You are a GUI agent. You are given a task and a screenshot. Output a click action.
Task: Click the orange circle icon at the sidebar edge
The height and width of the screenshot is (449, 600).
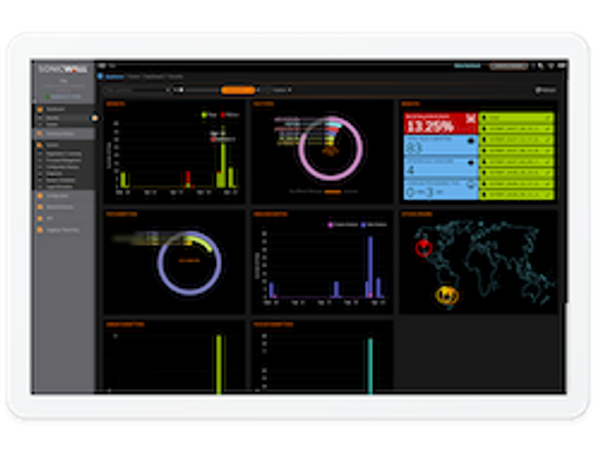pos(95,118)
